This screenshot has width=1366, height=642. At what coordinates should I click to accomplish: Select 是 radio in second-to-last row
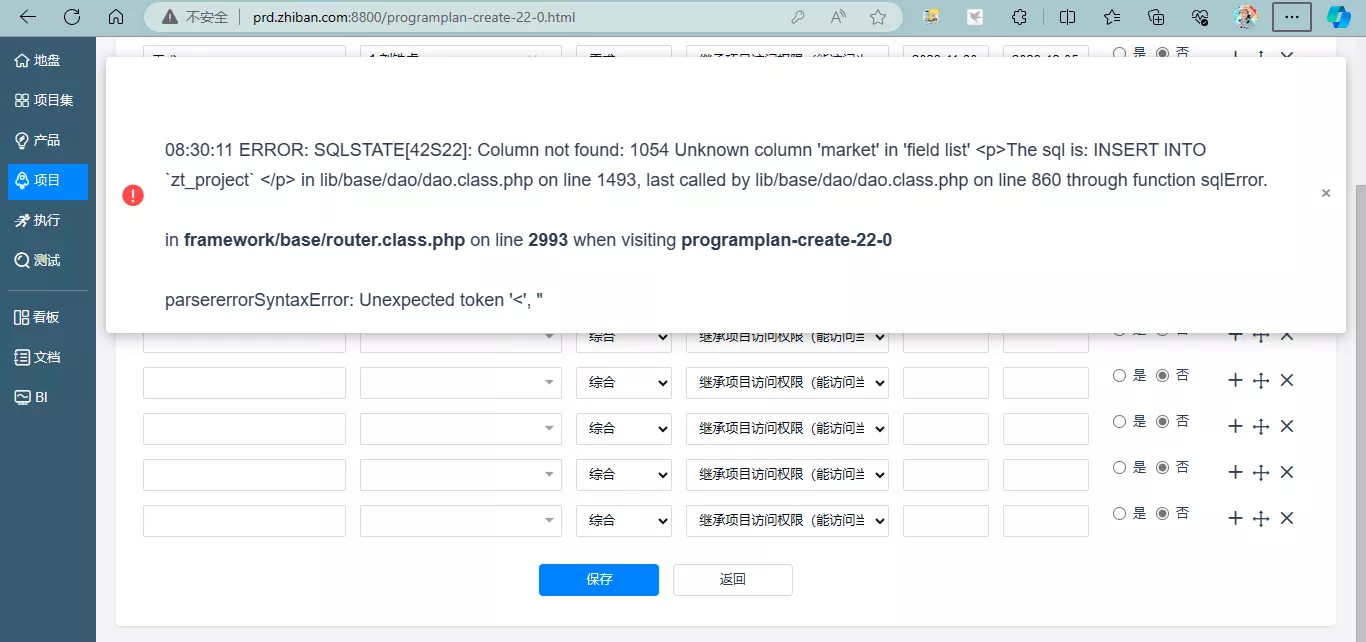(x=1120, y=467)
